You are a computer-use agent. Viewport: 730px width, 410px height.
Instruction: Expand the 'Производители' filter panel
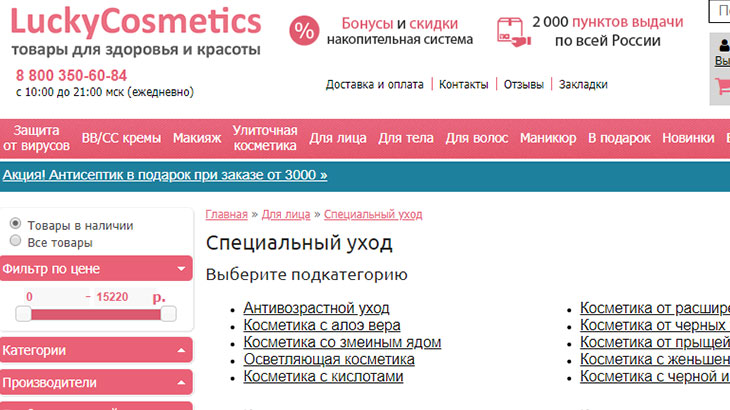coord(181,382)
